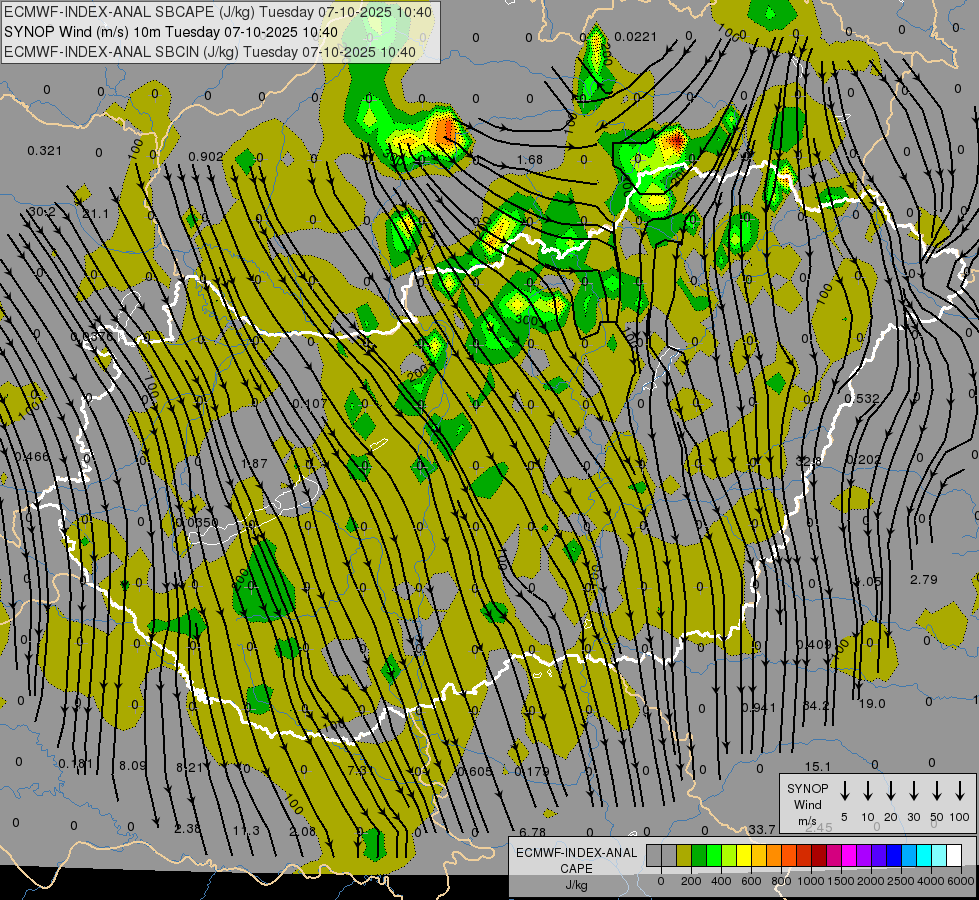Pick the yellow swatch in CAPE legend

click(x=745, y=855)
